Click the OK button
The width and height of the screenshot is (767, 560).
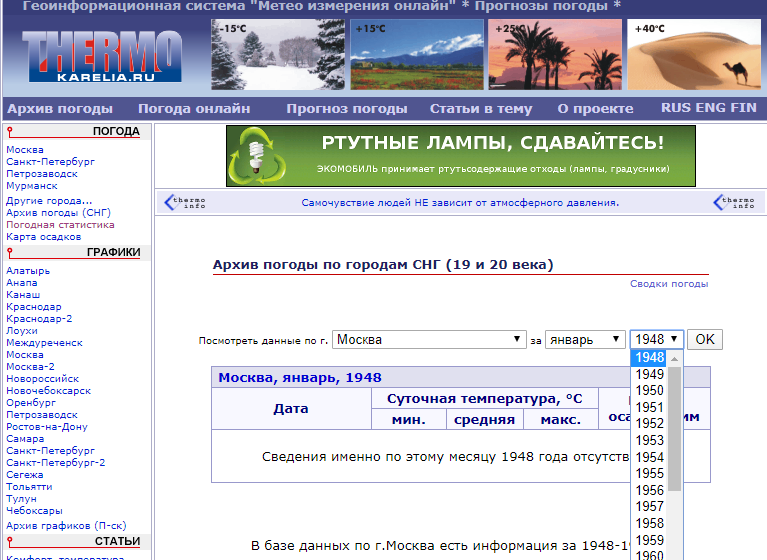coord(705,339)
